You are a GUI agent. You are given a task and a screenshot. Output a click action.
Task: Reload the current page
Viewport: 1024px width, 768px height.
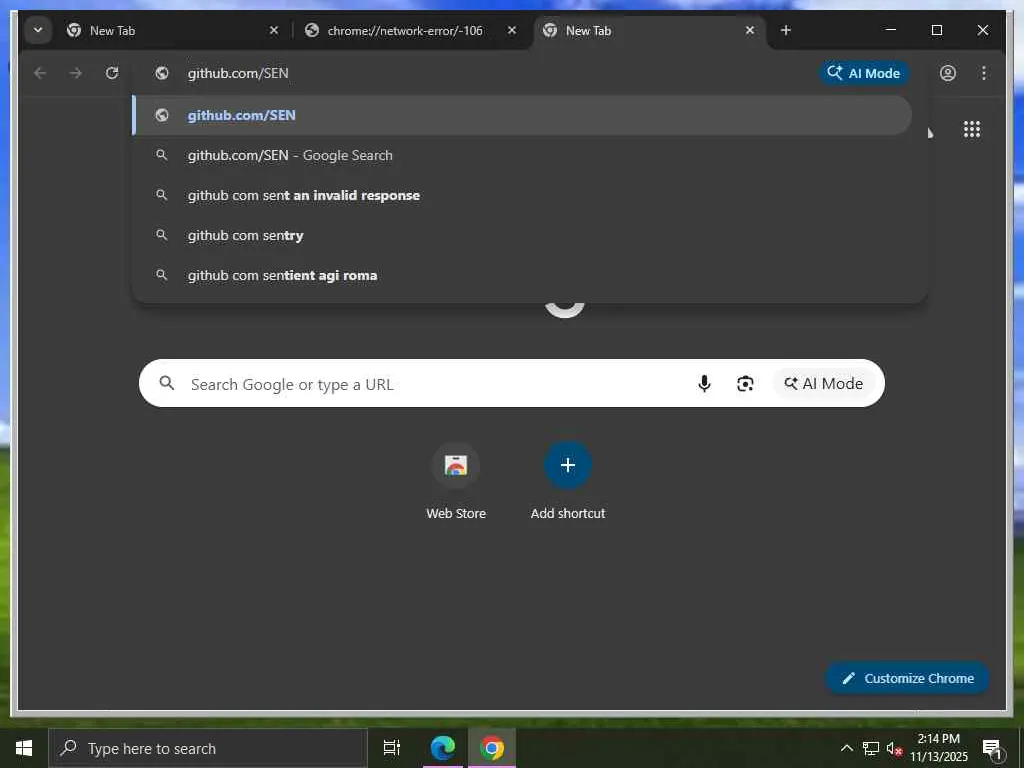[x=112, y=73]
